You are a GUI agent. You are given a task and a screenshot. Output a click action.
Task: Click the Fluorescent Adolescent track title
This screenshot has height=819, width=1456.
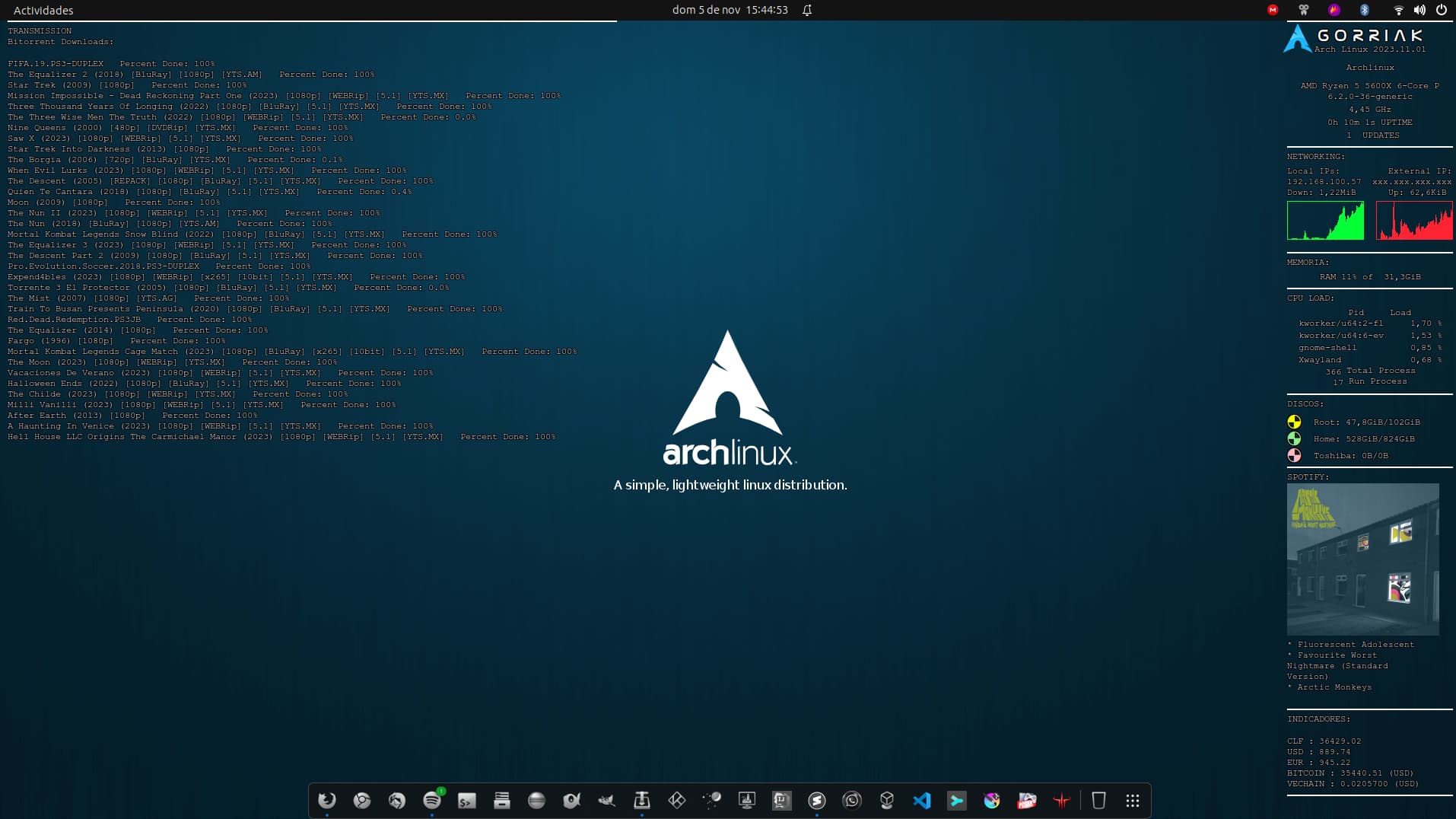1356,645
